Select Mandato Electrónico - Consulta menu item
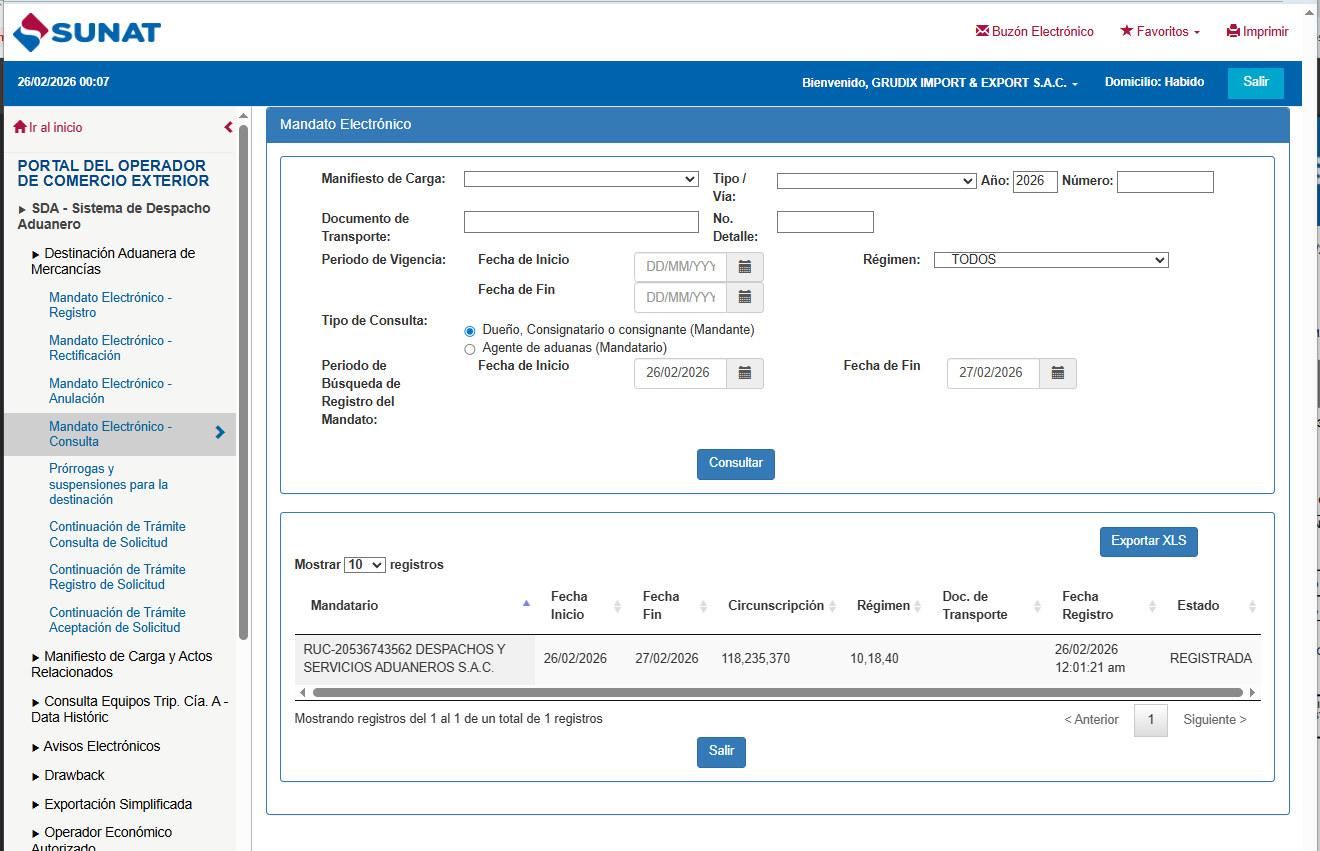Screen dimensions: 1320x851 (120, 434)
